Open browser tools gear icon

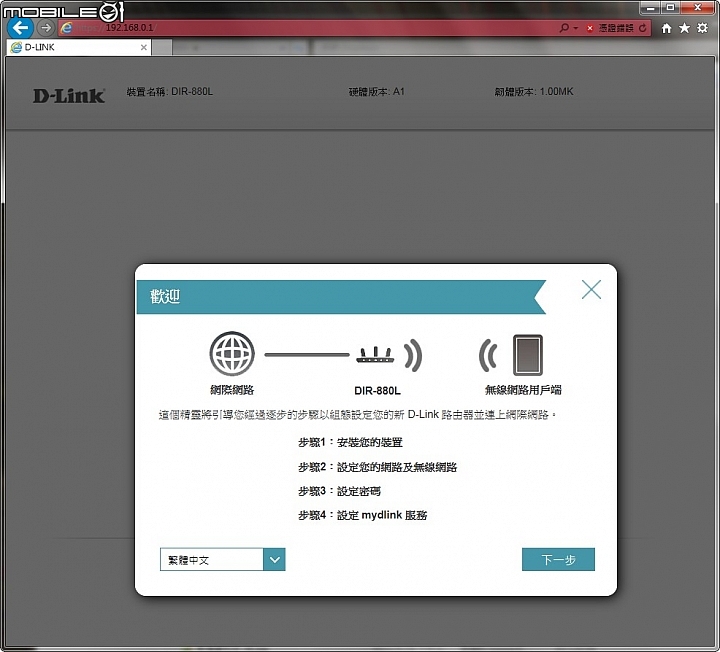click(703, 28)
